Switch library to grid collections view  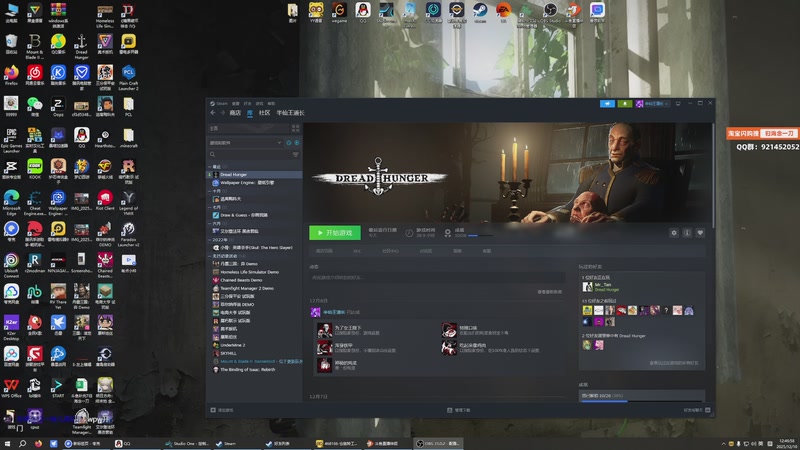(295, 128)
